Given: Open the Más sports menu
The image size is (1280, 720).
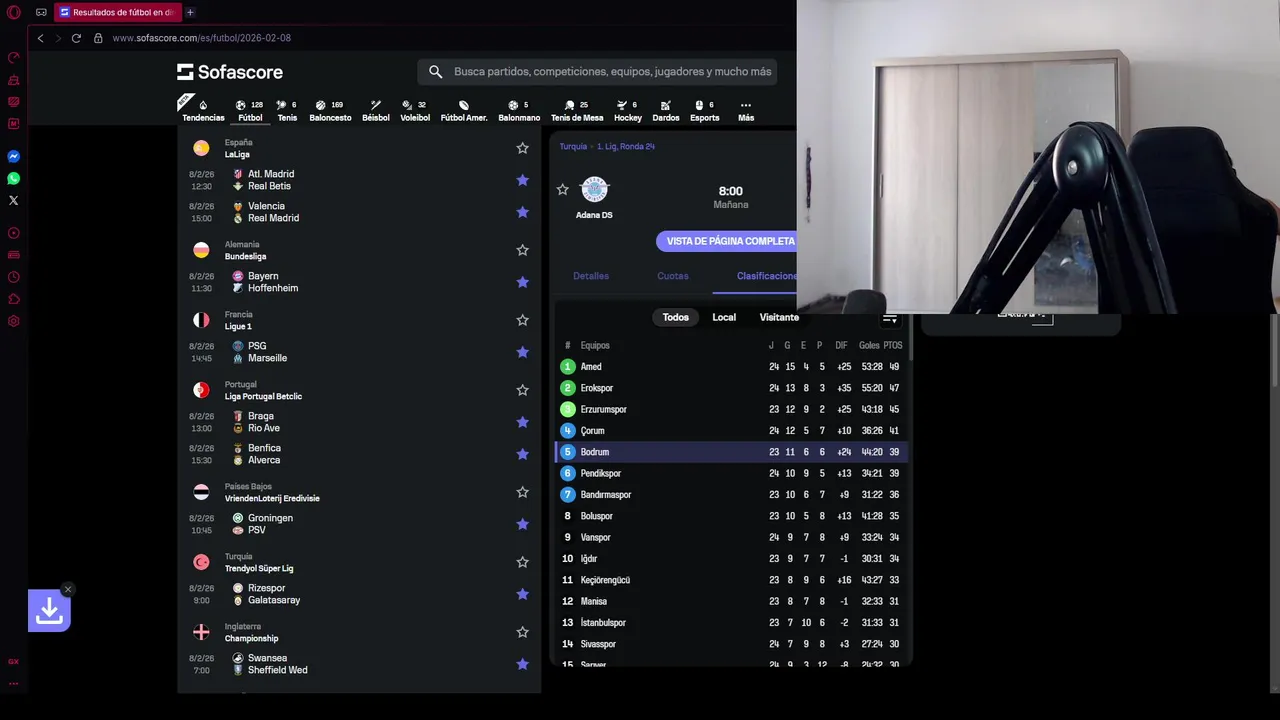Looking at the screenshot, I should (x=746, y=110).
